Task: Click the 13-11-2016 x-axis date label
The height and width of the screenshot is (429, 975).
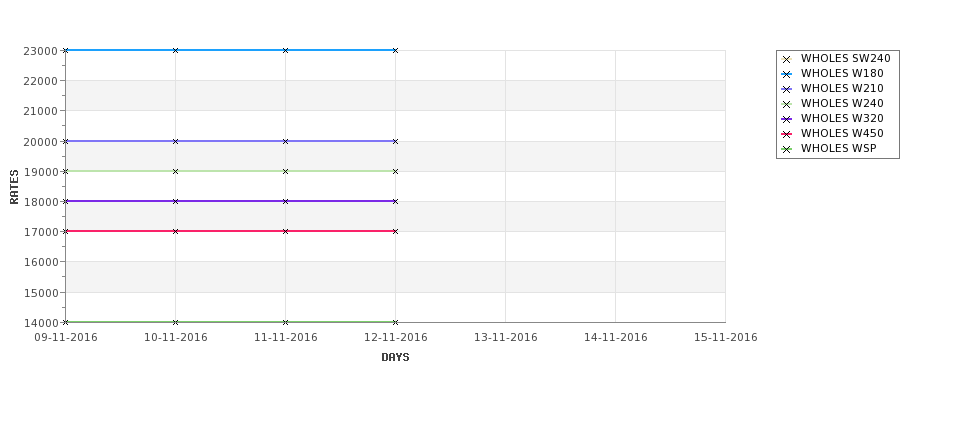Action: pyautogui.click(x=506, y=338)
